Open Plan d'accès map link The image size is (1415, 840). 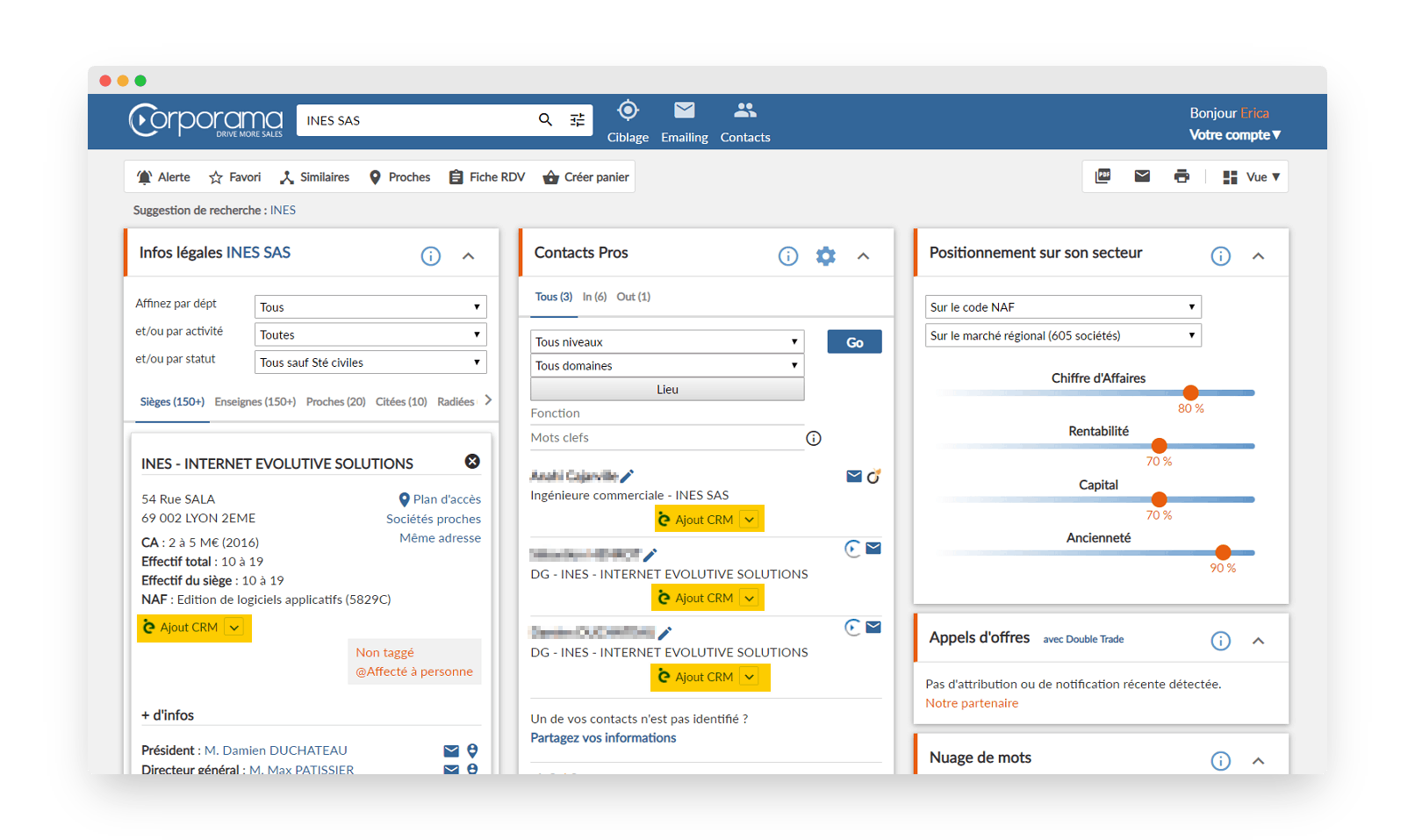tap(440, 499)
